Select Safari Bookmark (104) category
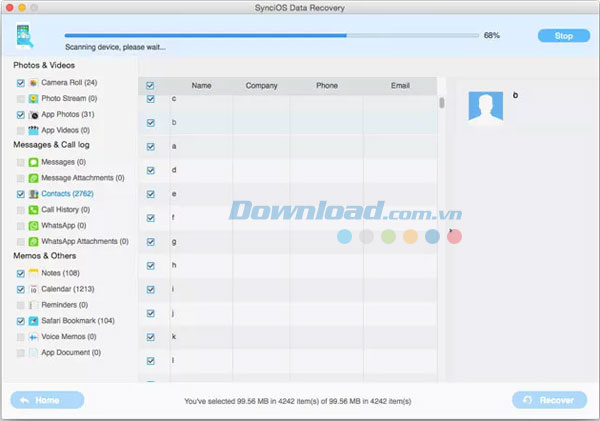 coord(78,321)
